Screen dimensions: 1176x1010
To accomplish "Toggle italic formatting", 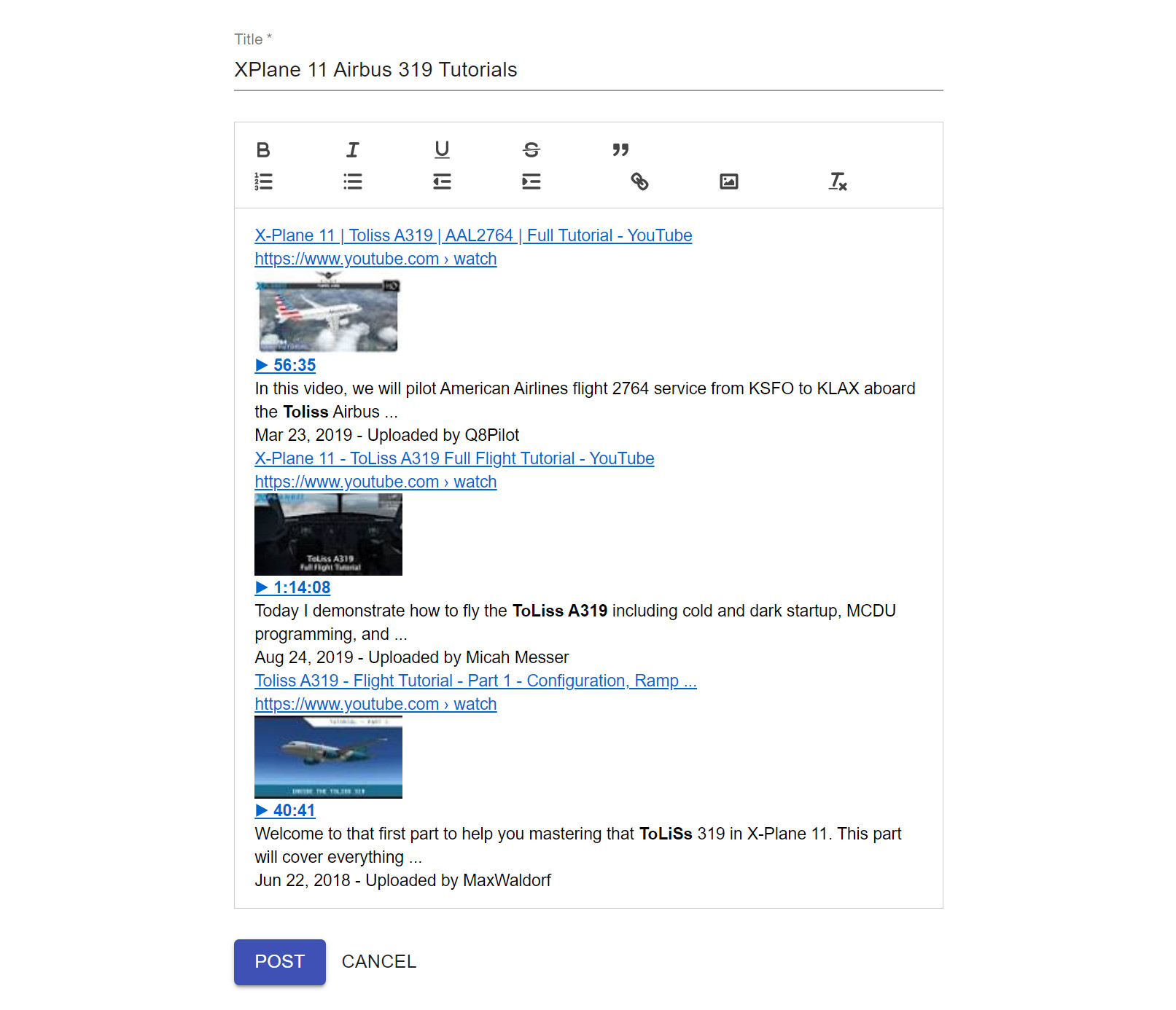I will pos(353,150).
